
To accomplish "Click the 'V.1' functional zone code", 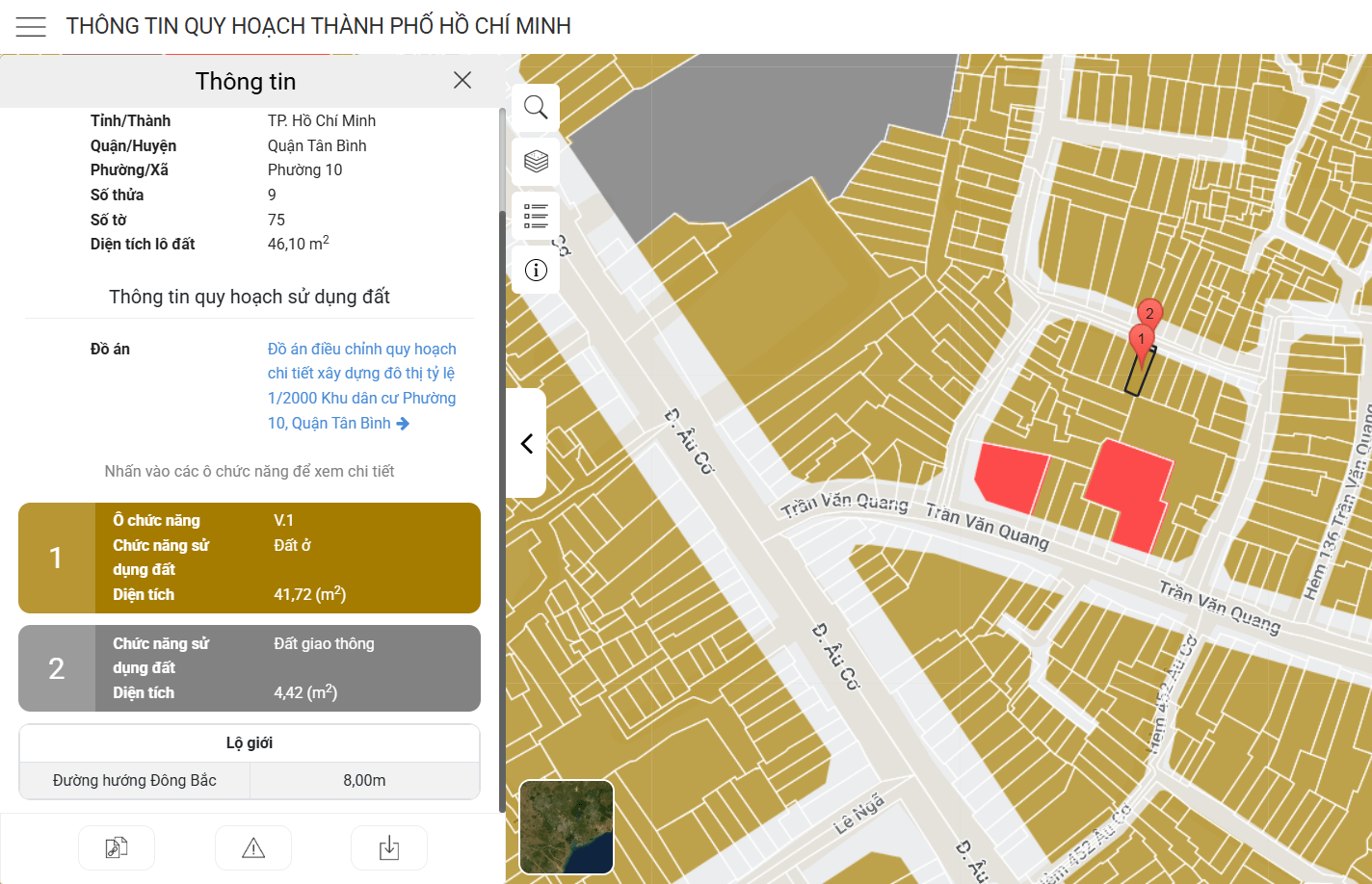I will click(x=283, y=520).
